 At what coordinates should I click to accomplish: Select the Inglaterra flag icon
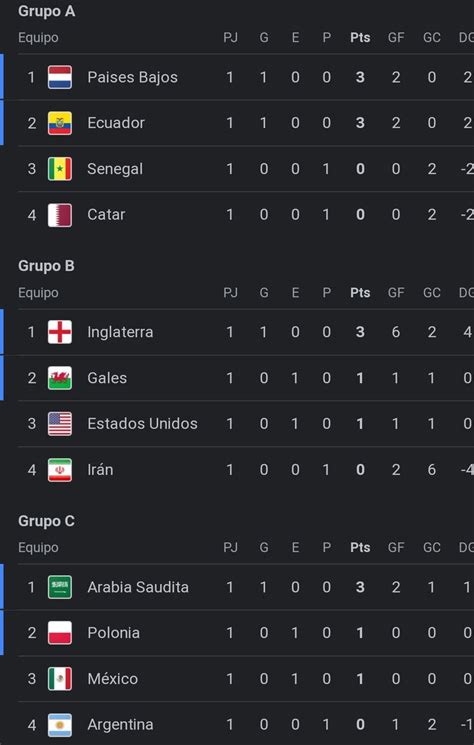click(60, 332)
